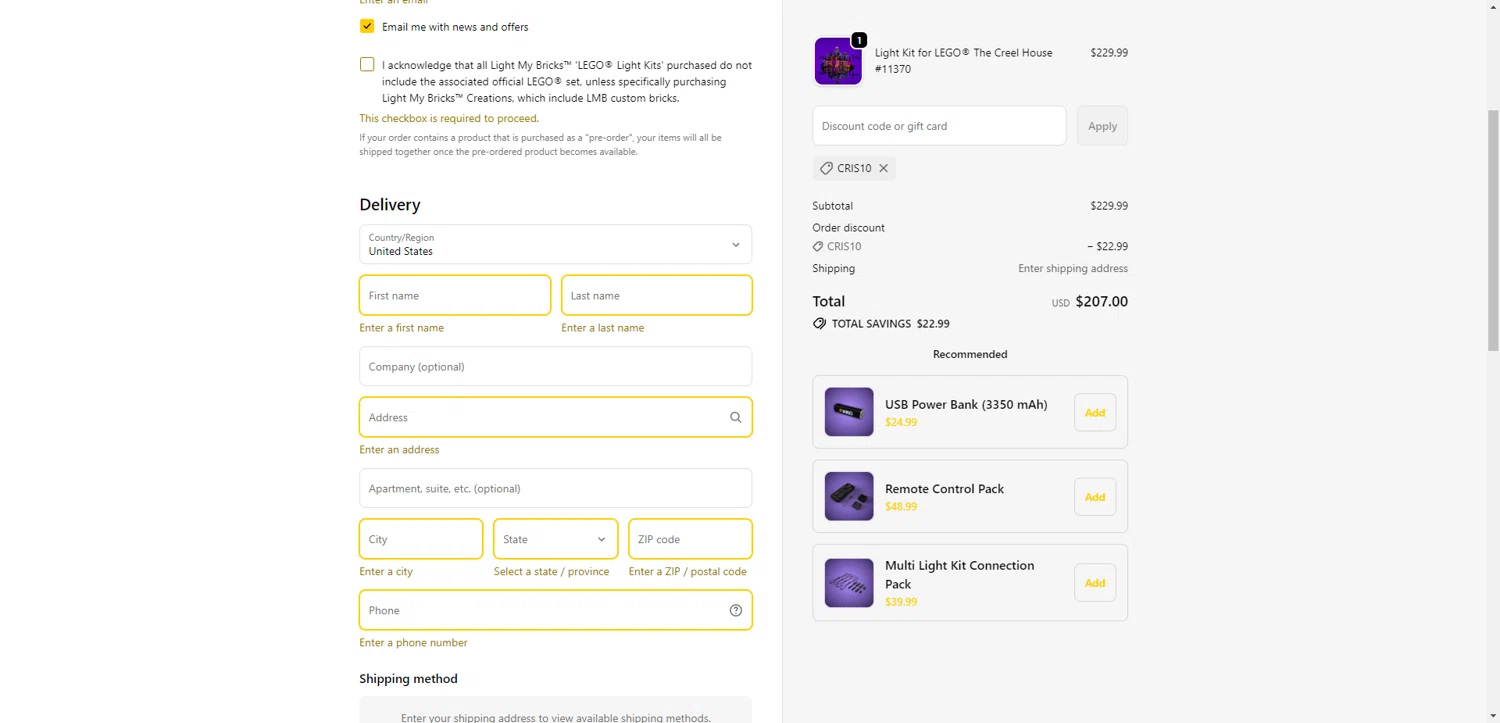Click the Discount code or gift card field
Viewport: 1500px width, 723px height.
pos(939,126)
